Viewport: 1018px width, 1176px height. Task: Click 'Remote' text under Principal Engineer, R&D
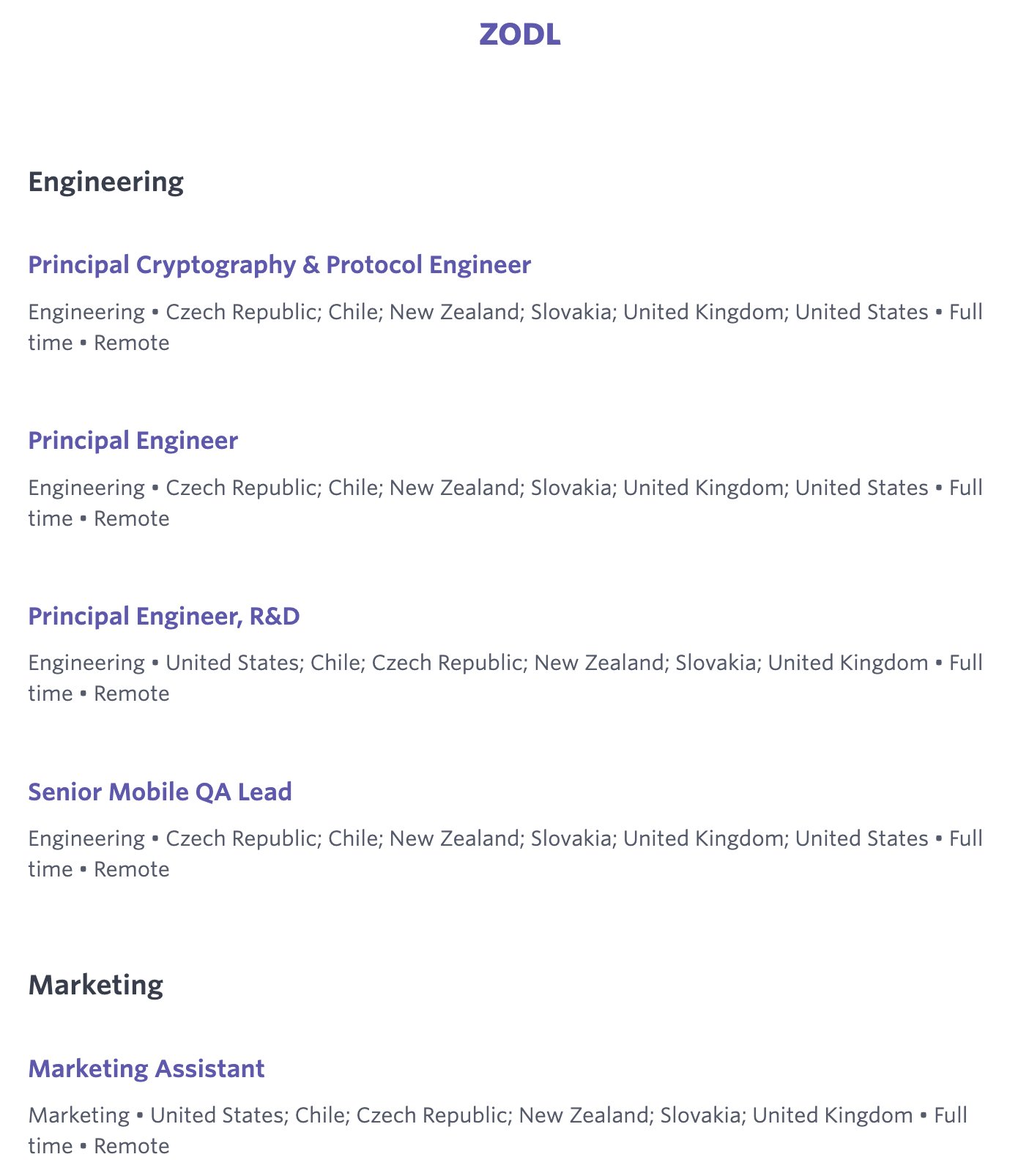(132, 693)
